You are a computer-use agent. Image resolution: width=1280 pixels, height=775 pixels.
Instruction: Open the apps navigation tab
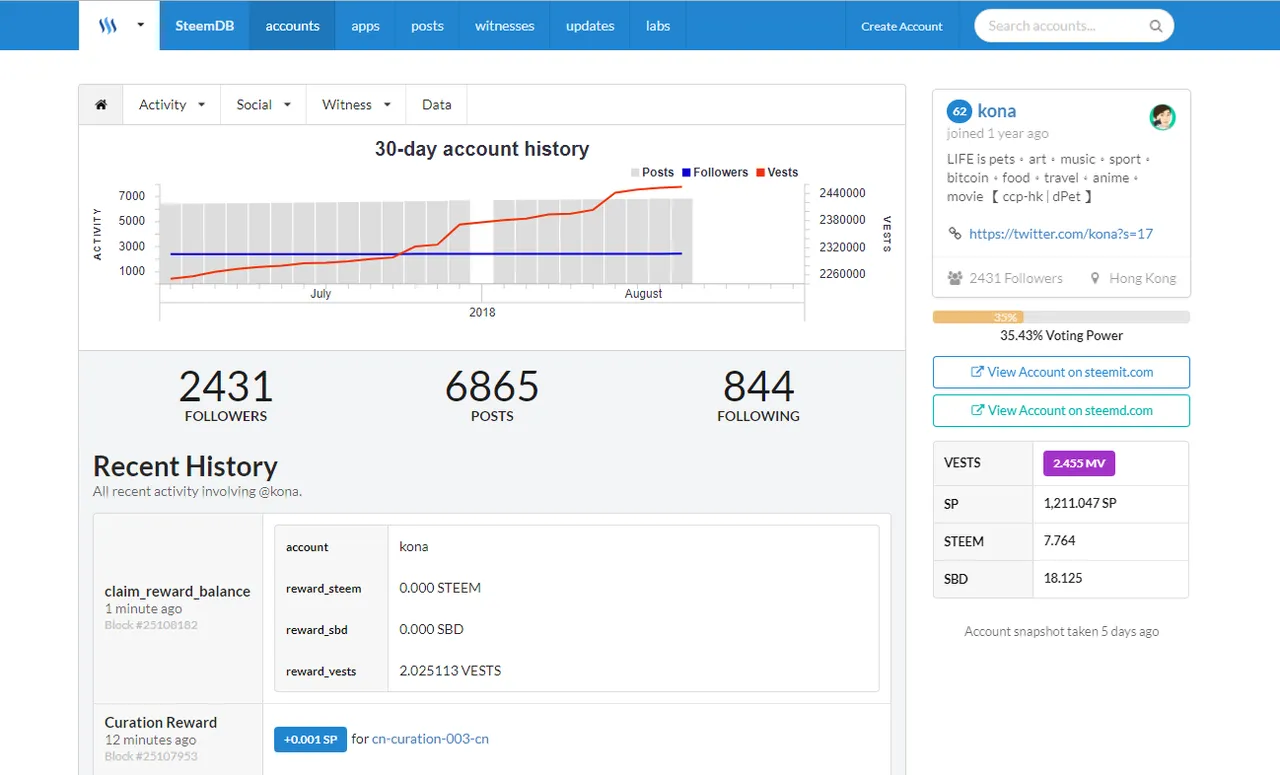pyautogui.click(x=365, y=26)
